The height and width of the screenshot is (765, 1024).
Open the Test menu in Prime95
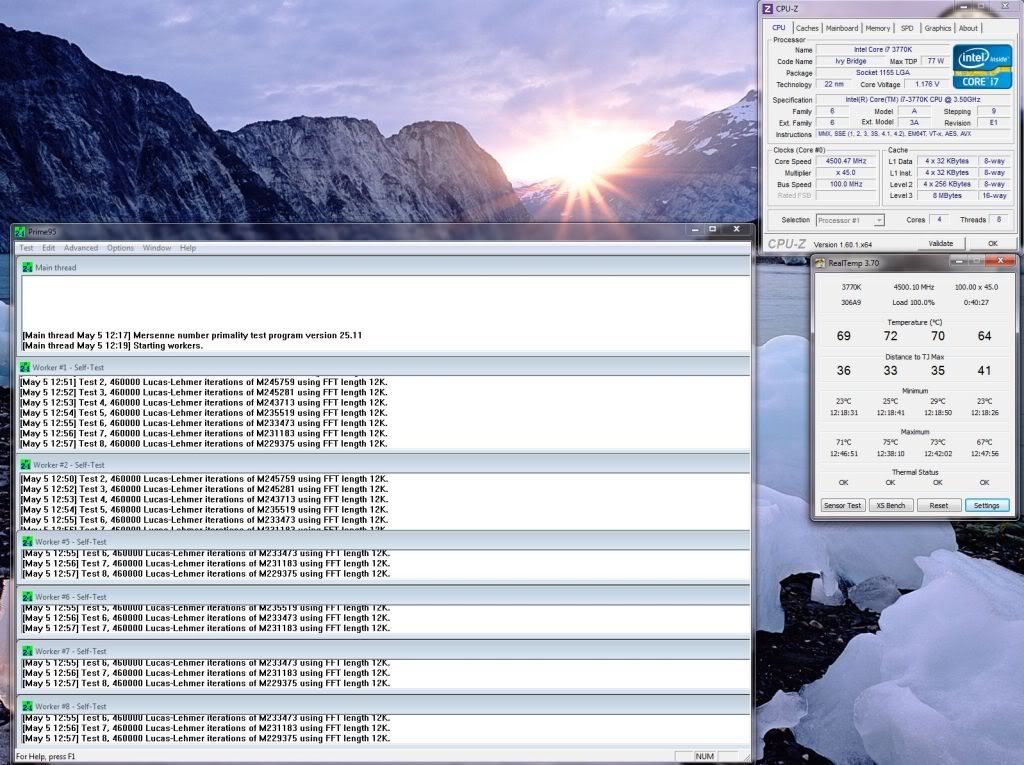[26, 248]
